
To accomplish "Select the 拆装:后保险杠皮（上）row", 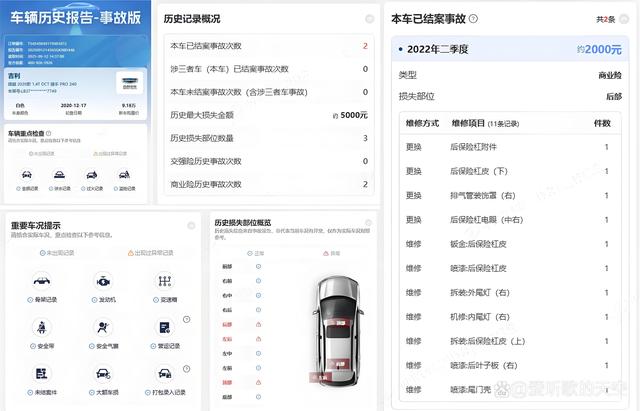I will (x=510, y=341).
